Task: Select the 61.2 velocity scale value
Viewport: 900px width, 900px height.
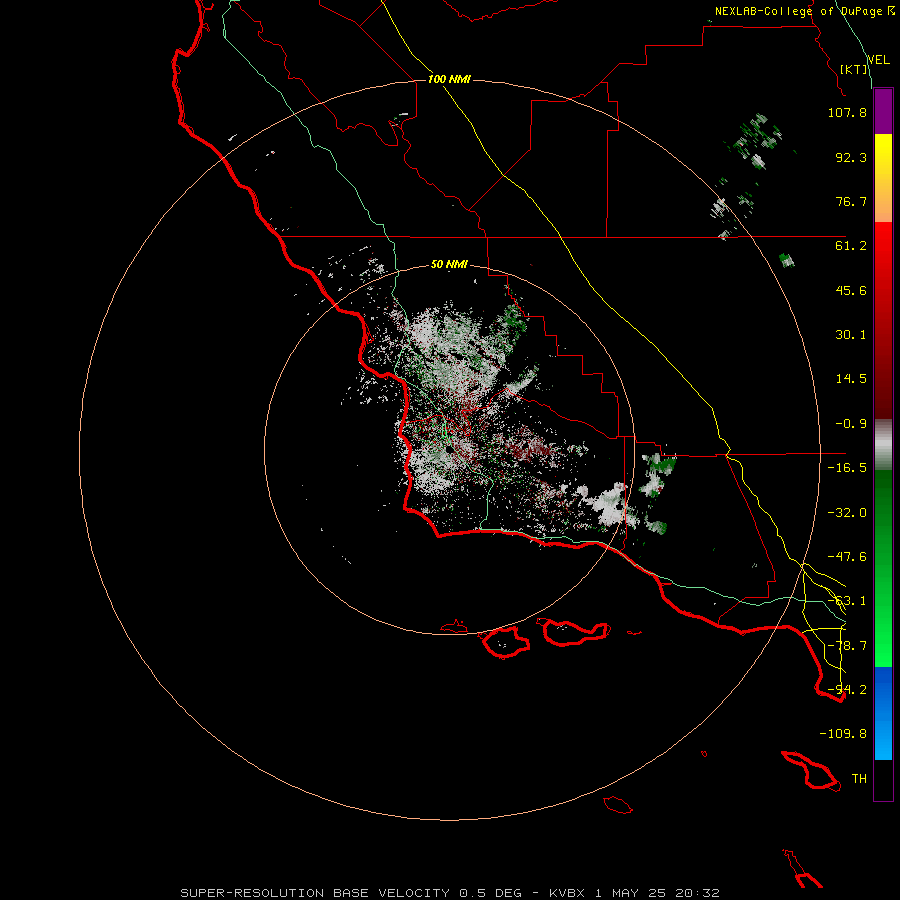Action: pyautogui.click(x=851, y=246)
